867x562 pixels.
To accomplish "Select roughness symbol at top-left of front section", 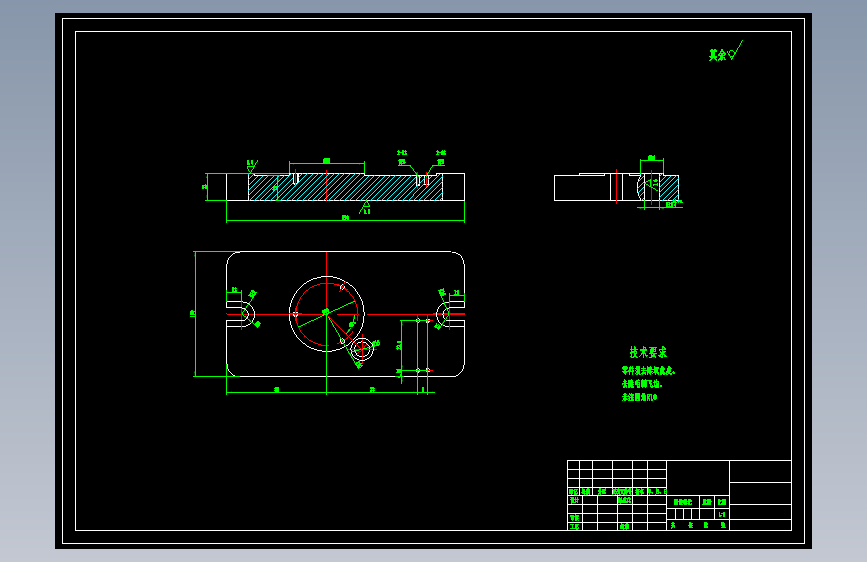I will pyautogui.click(x=252, y=165).
